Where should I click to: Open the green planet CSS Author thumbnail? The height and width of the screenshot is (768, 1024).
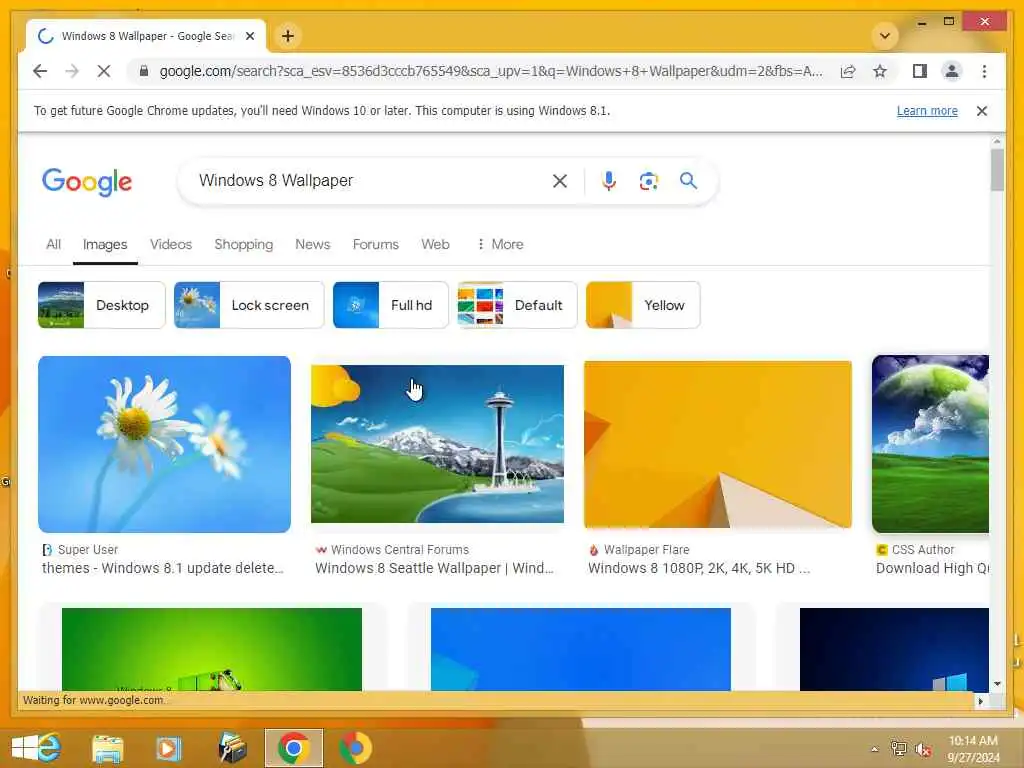tap(930, 444)
